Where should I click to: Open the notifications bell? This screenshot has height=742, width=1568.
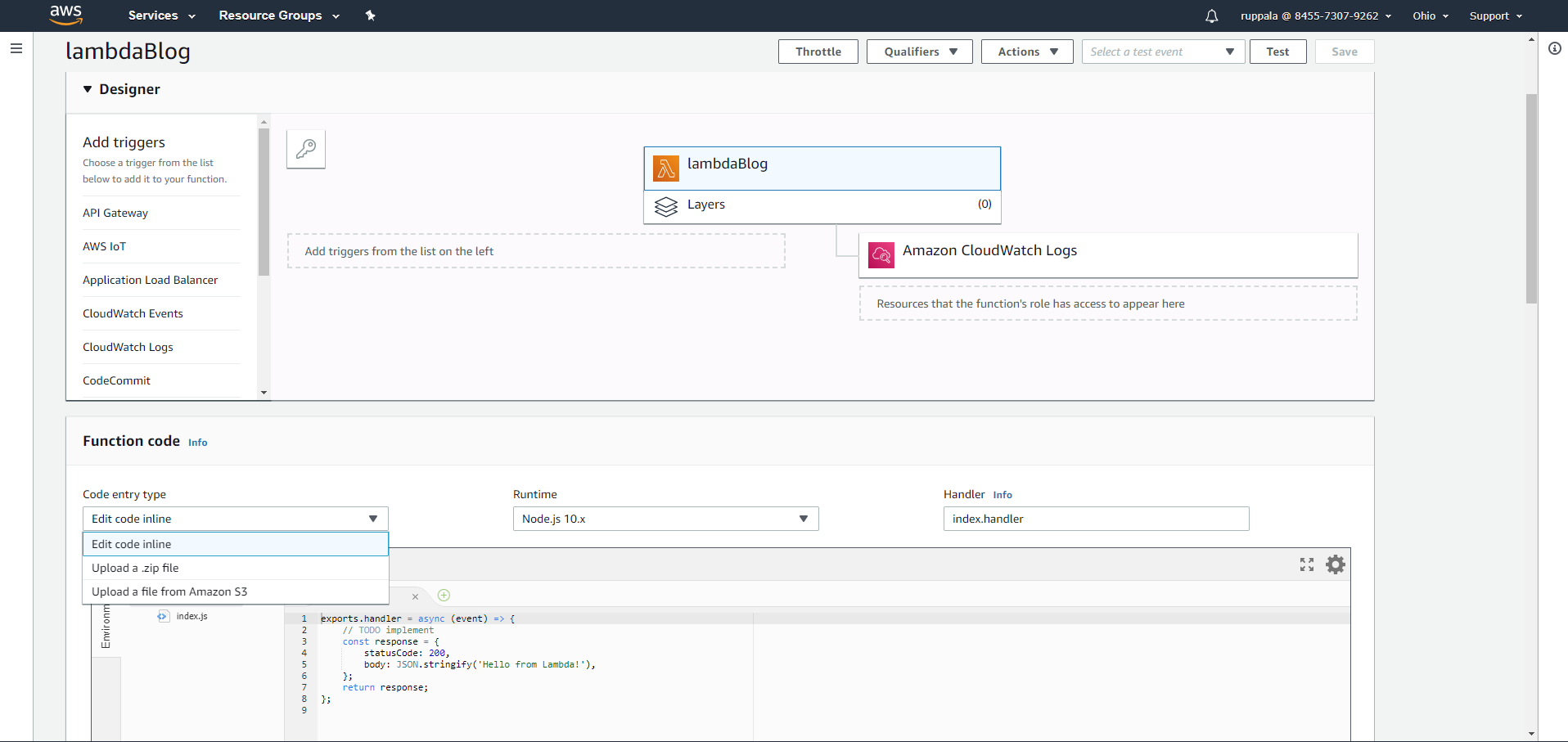[1211, 16]
